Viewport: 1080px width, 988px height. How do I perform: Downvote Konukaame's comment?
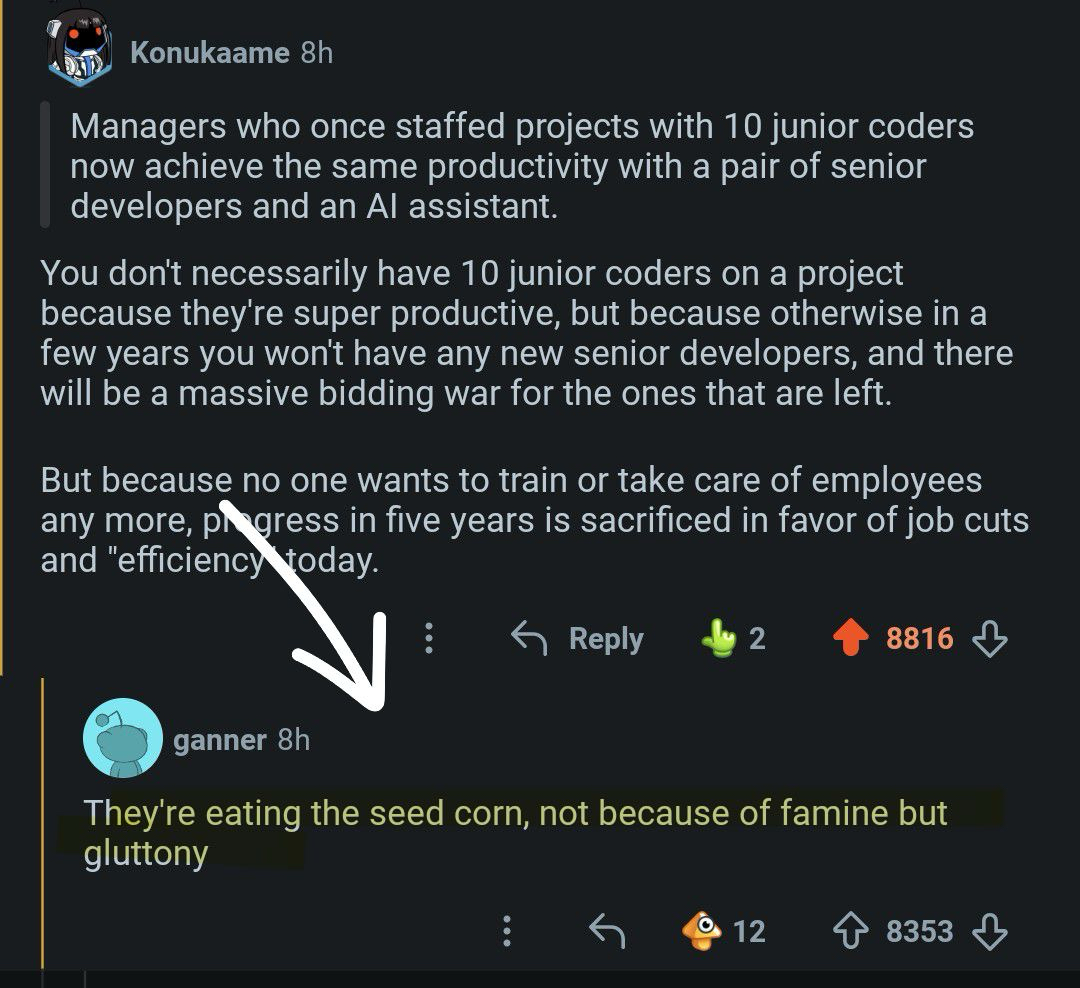click(x=990, y=639)
